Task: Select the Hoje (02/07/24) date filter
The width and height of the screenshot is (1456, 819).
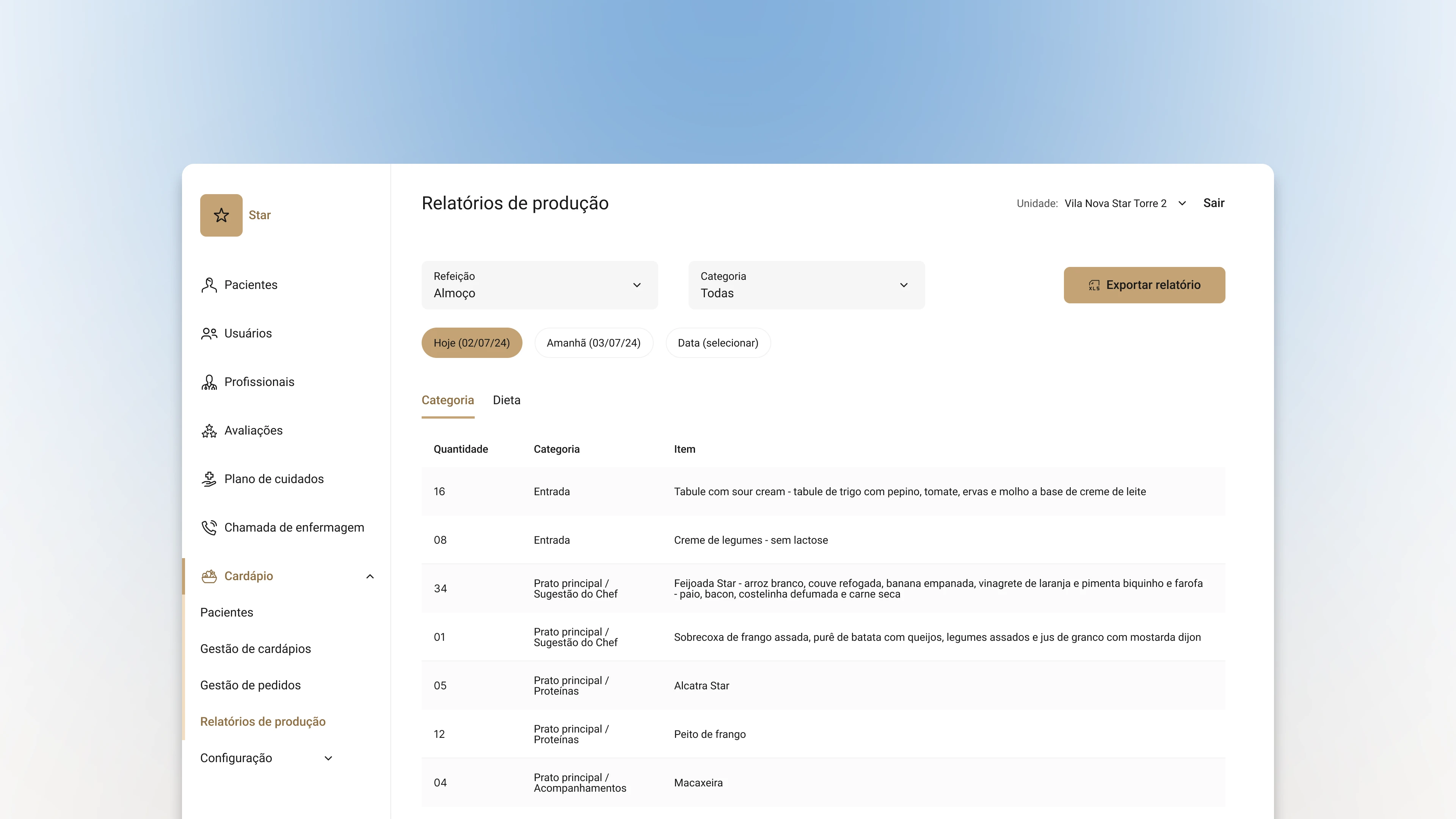Action: click(472, 342)
